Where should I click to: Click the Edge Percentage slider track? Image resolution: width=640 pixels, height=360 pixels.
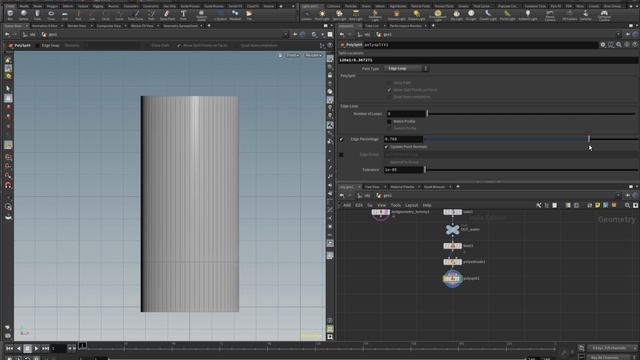(x=530, y=139)
